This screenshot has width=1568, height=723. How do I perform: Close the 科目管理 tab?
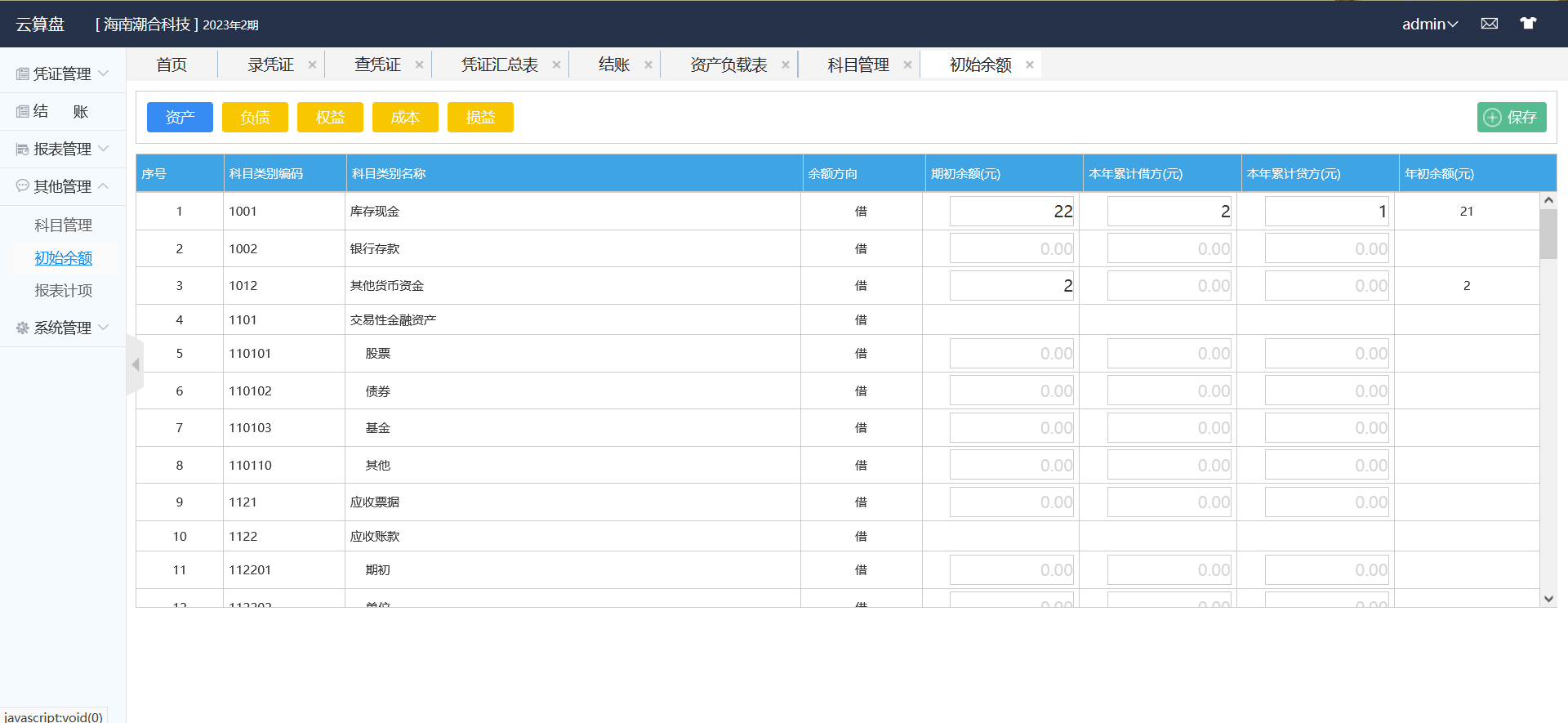907,65
